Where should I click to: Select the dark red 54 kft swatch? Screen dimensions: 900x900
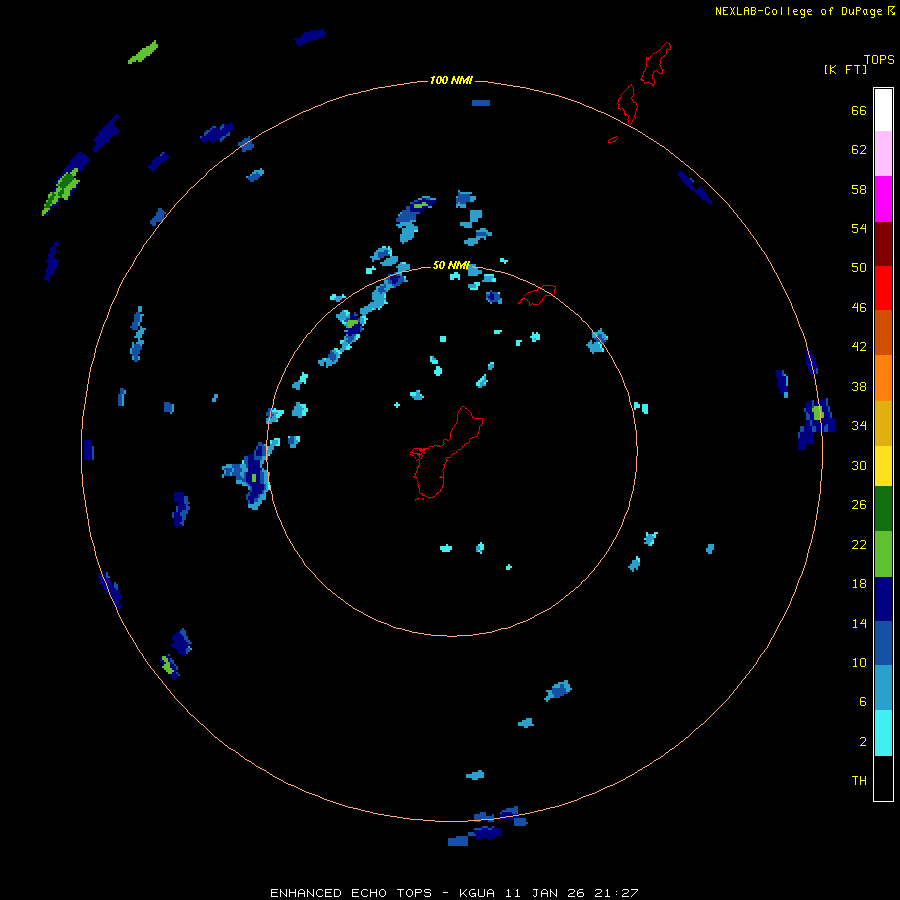coord(883,244)
